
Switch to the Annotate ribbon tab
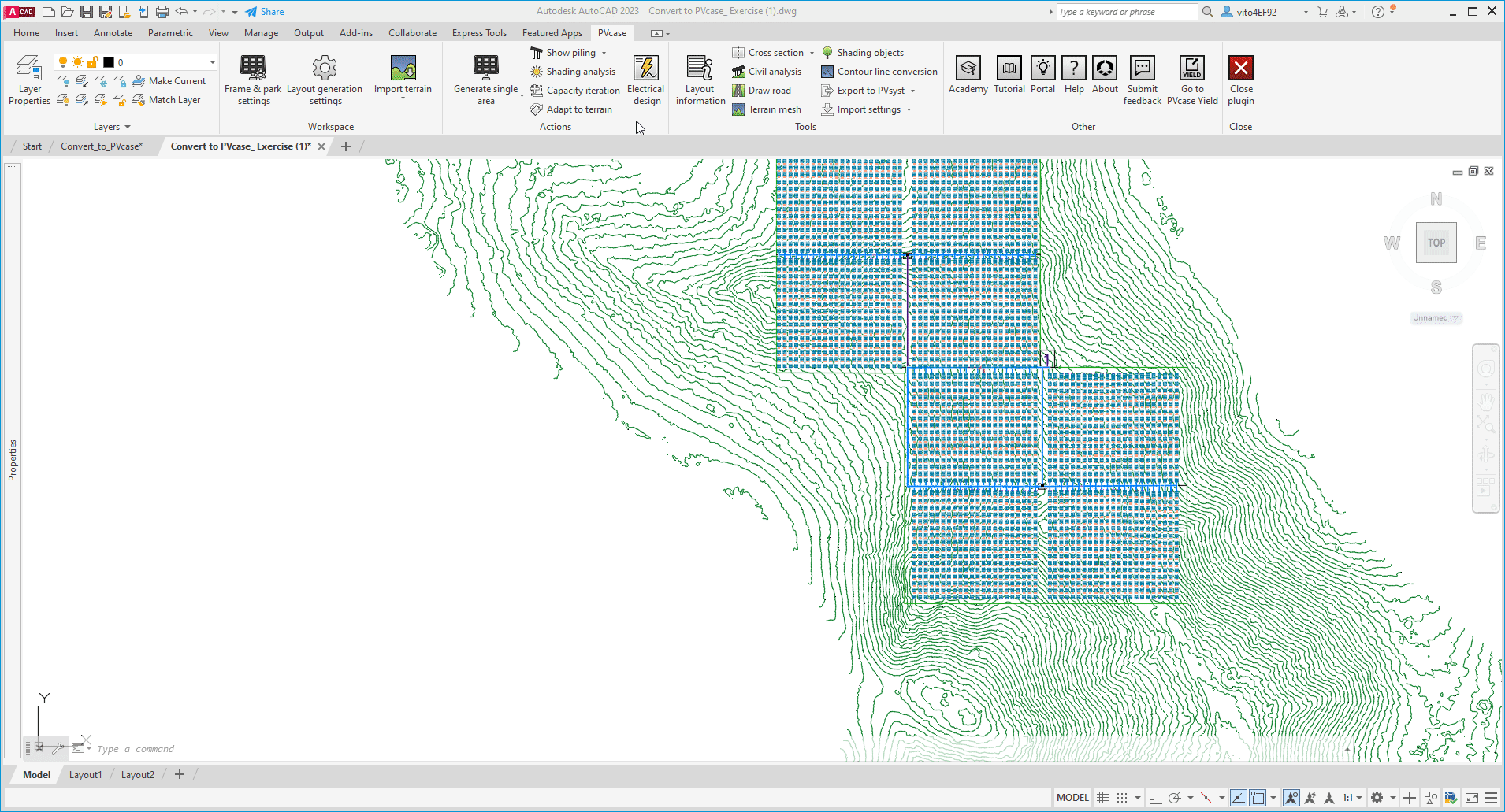[113, 33]
